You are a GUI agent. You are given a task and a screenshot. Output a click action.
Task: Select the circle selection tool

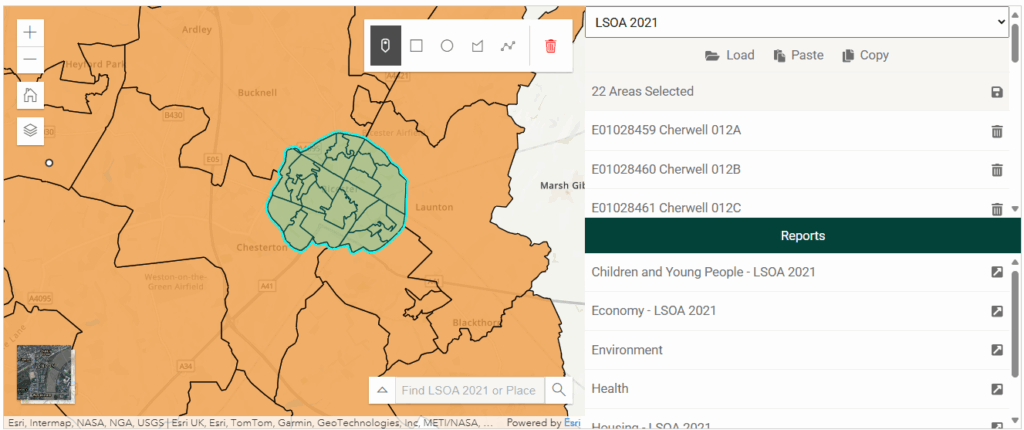coord(447,46)
